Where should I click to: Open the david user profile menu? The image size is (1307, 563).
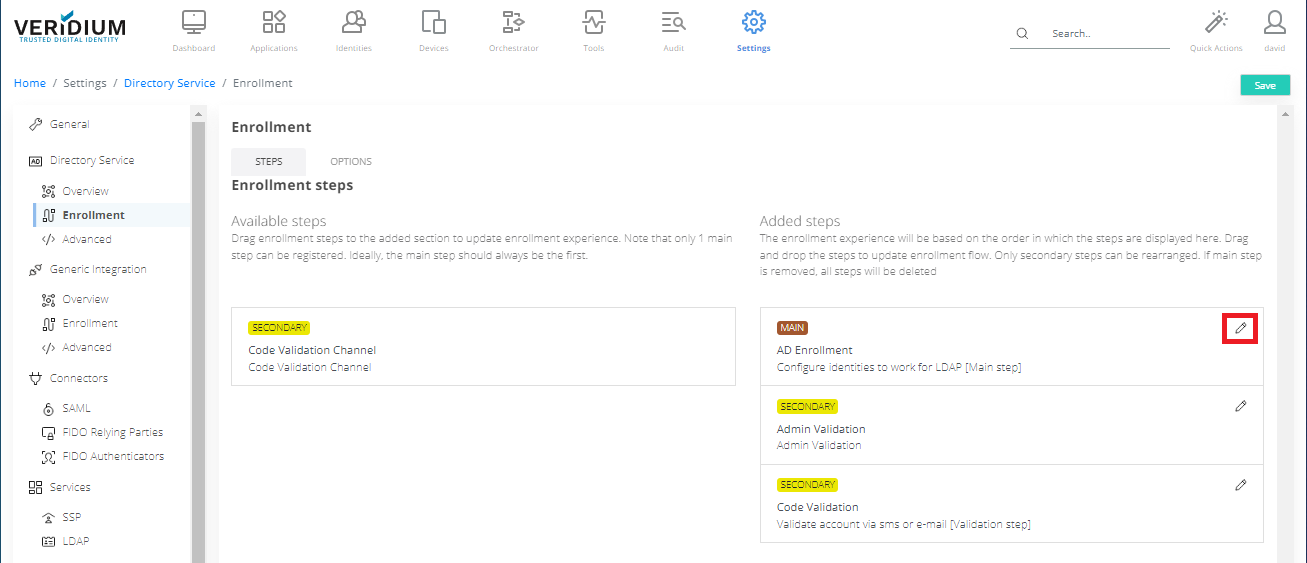point(1274,23)
